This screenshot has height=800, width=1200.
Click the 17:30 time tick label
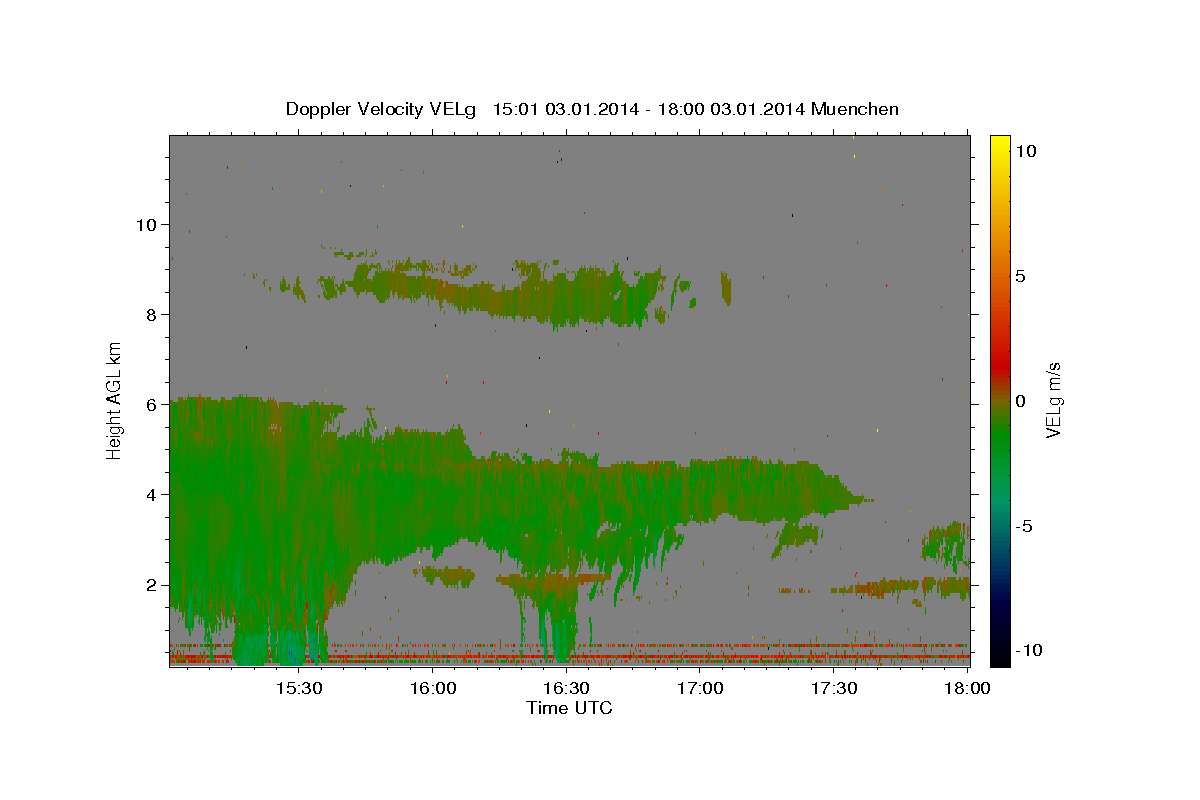pos(834,689)
